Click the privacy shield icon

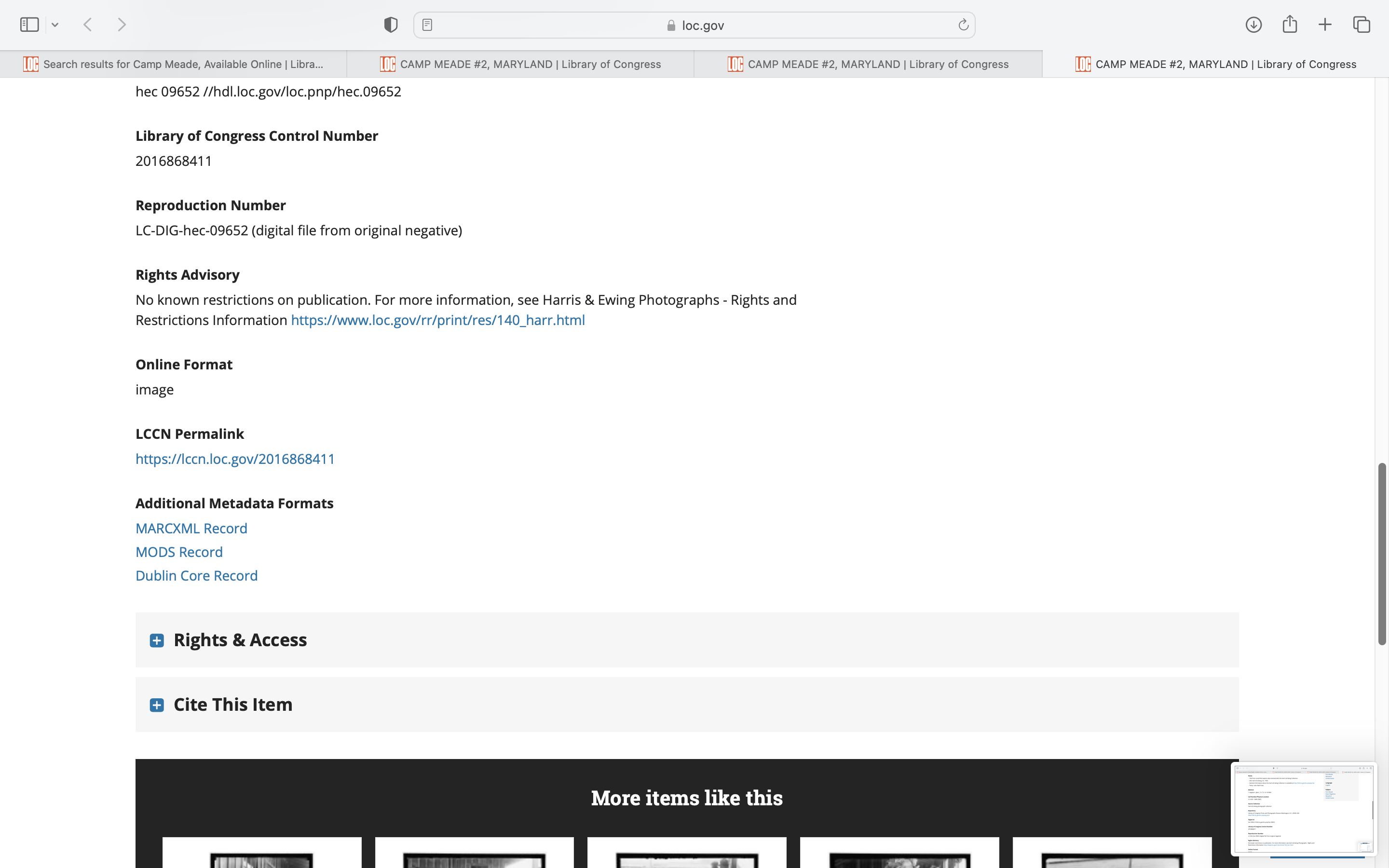pos(391,25)
